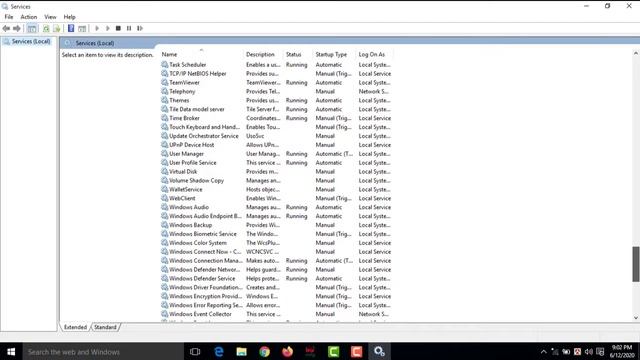The height and width of the screenshot is (360, 640).
Task: Open the Action menu
Action: coord(29,17)
